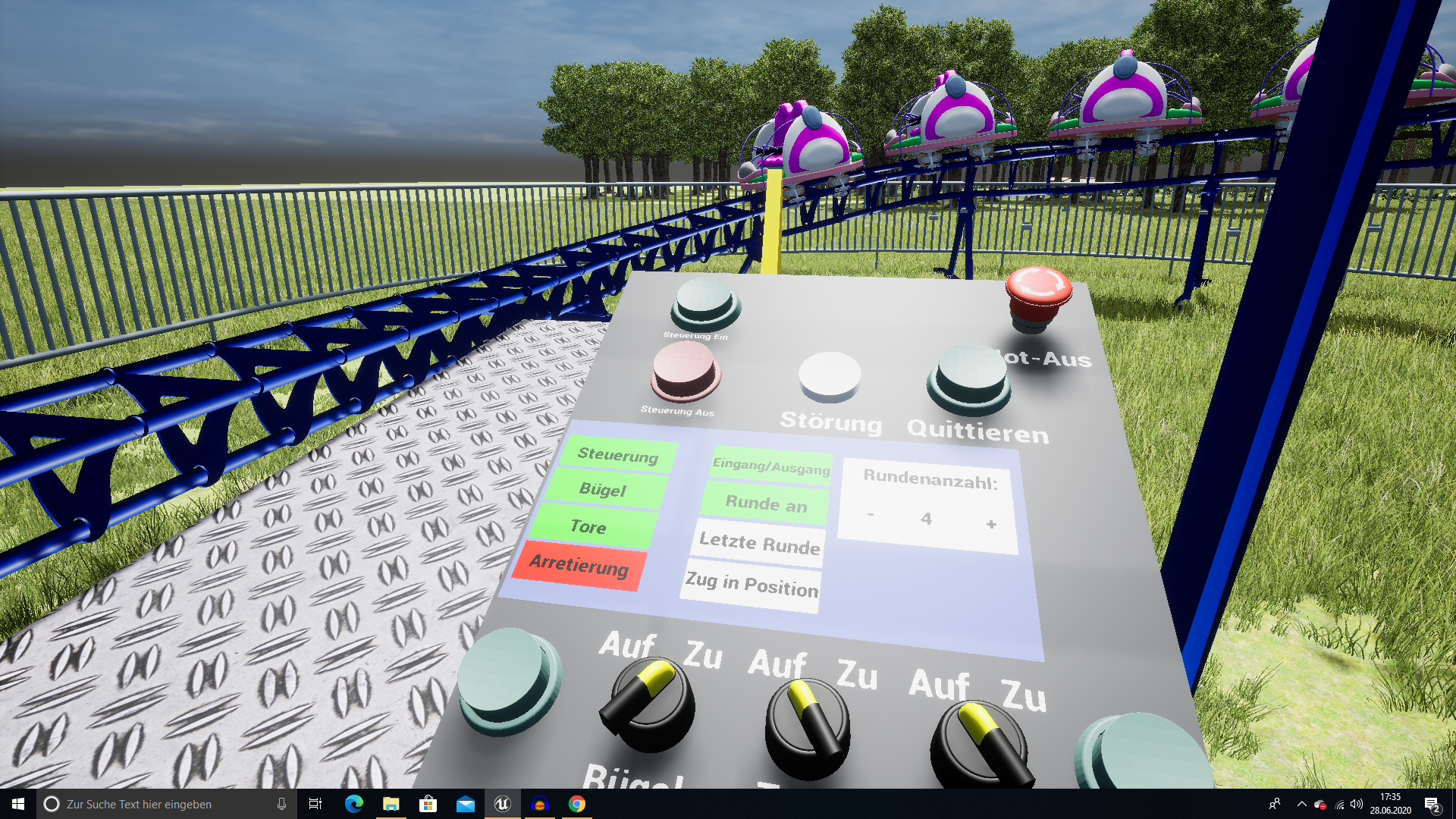Select the red Arretierung status field
1456x819 pixels.
coord(579,566)
